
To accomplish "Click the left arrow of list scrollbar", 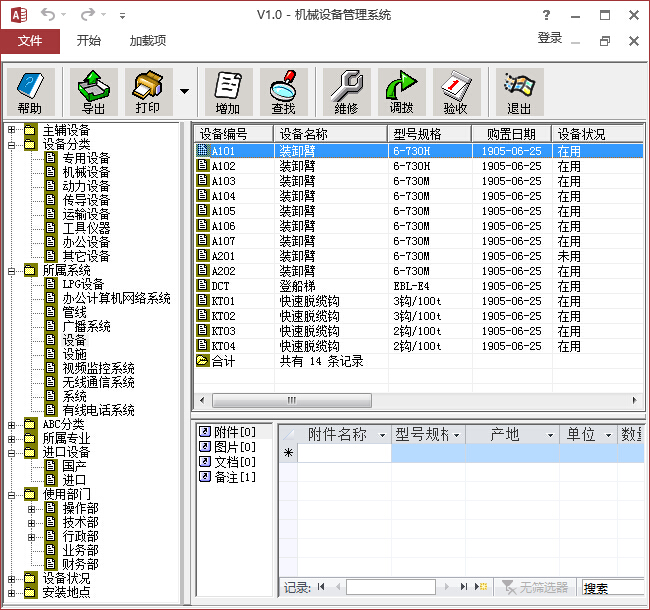I will coord(202,400).
